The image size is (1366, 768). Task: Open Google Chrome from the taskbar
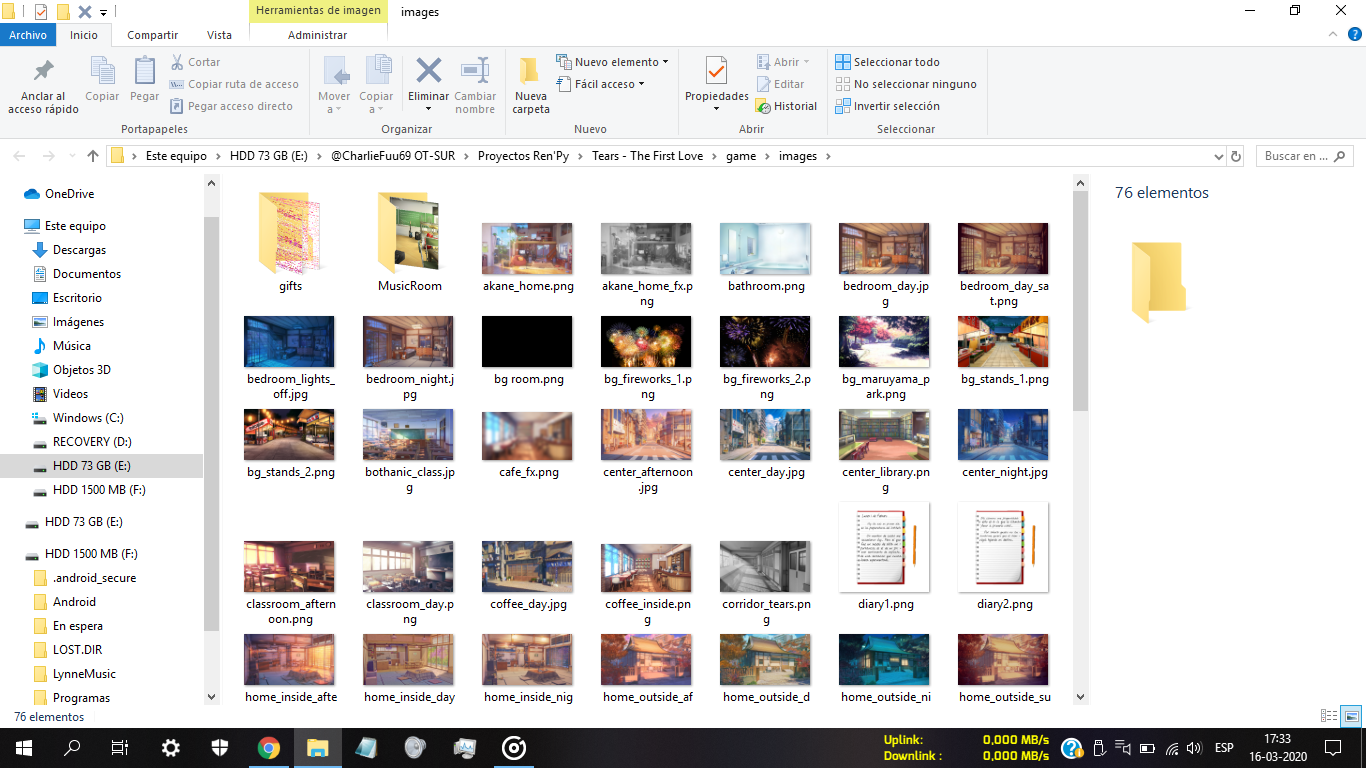point(268,747)
